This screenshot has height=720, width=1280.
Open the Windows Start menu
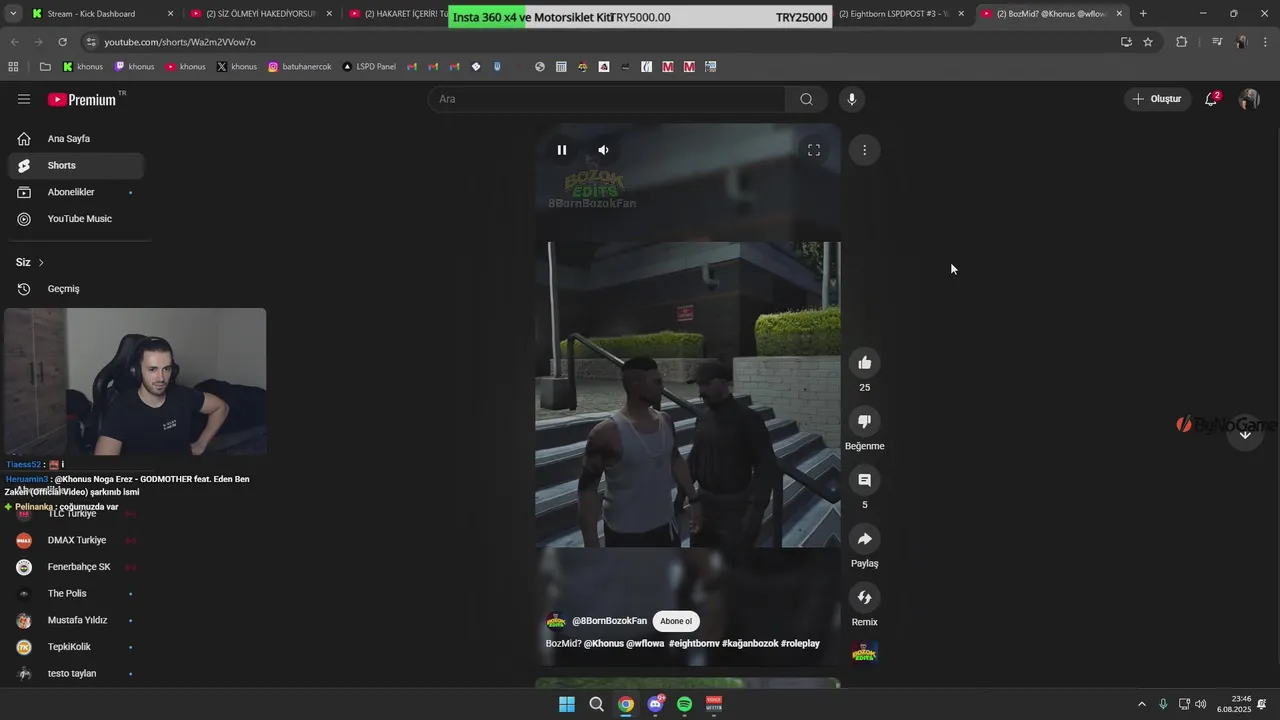(567, 704)
